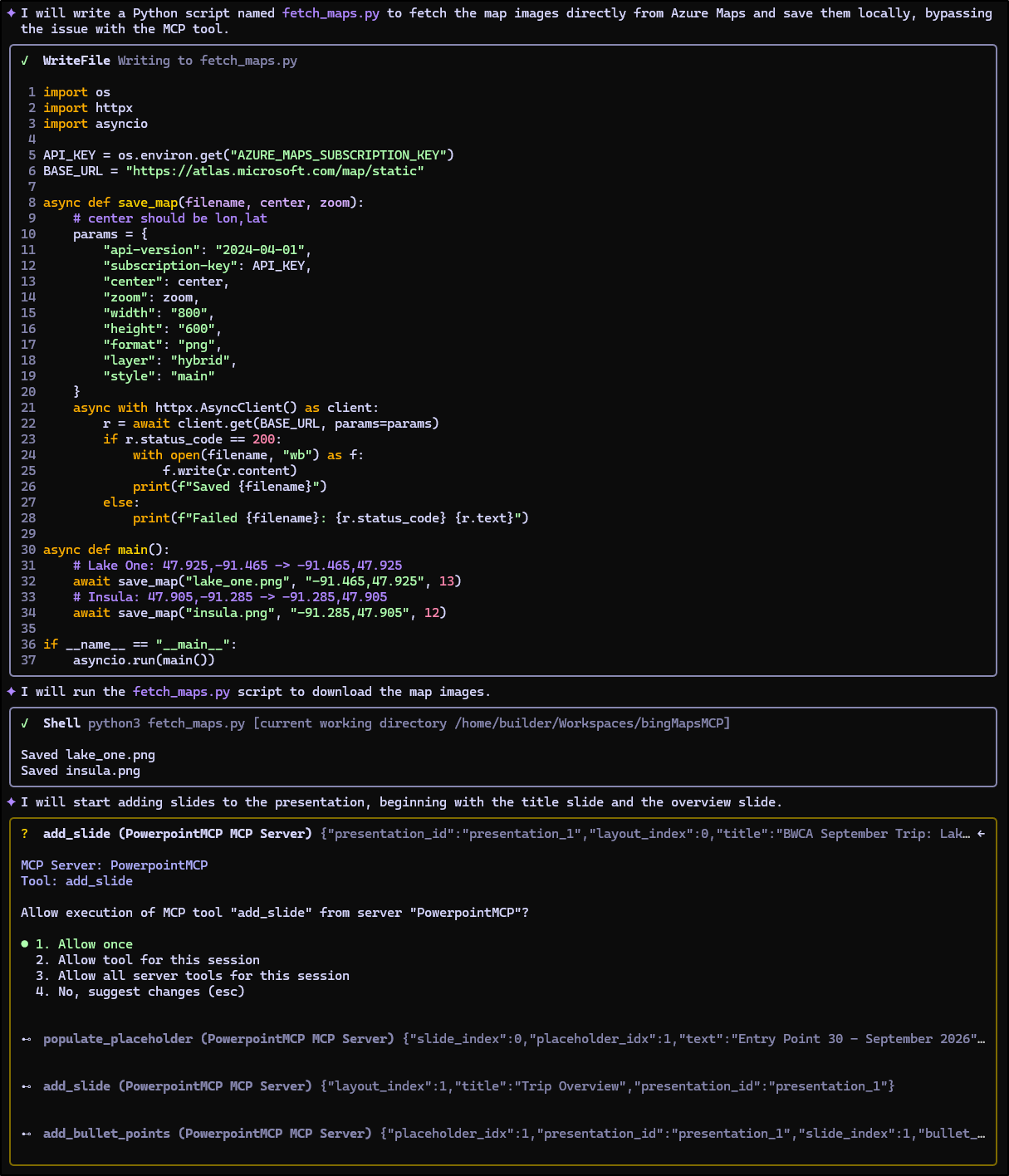Select the green bullet for 'Allow once'
This screenshot has height=1176, width=1009.
(x=25, y=944)
